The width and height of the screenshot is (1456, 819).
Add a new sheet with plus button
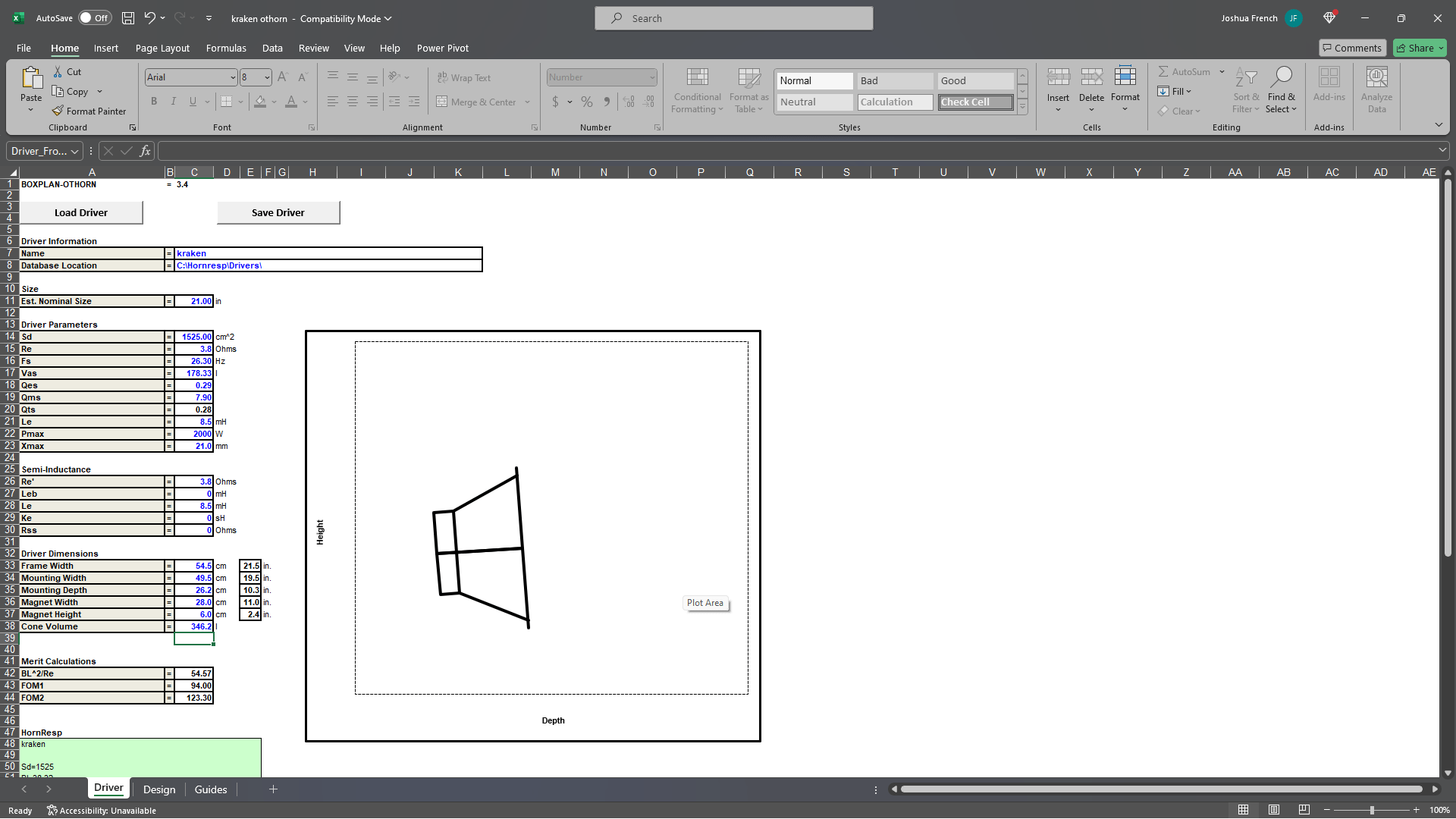[x=273, y=789]
